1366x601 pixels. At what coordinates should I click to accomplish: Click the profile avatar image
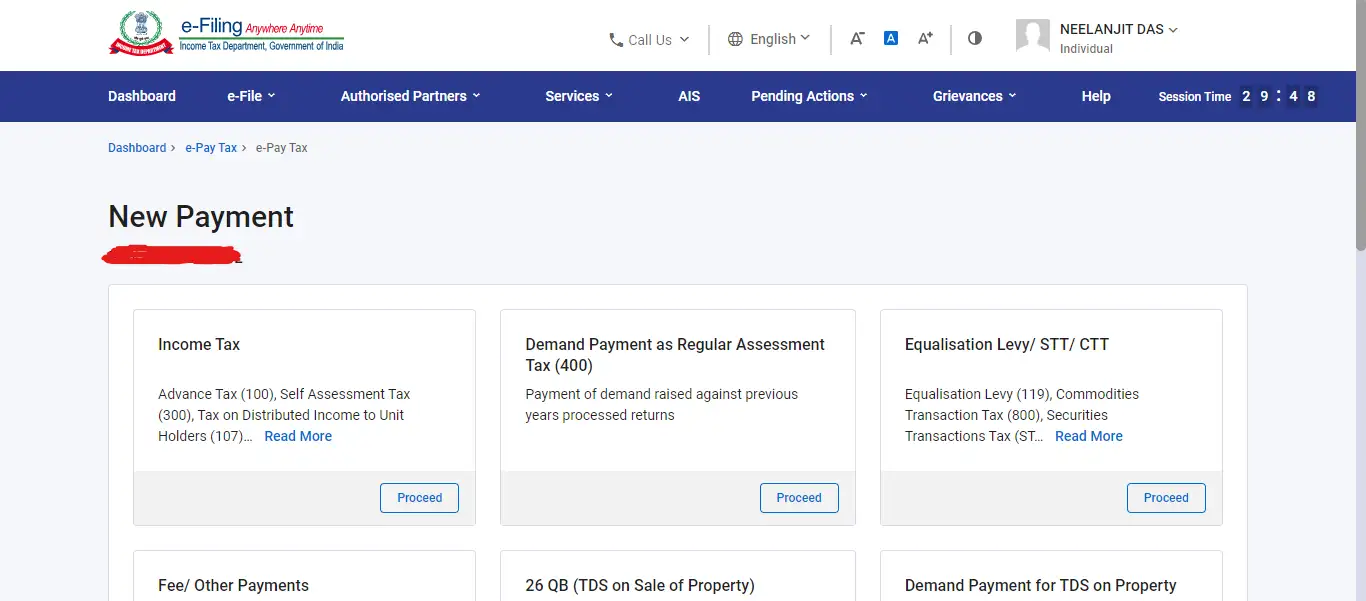tap(1033, 36)
